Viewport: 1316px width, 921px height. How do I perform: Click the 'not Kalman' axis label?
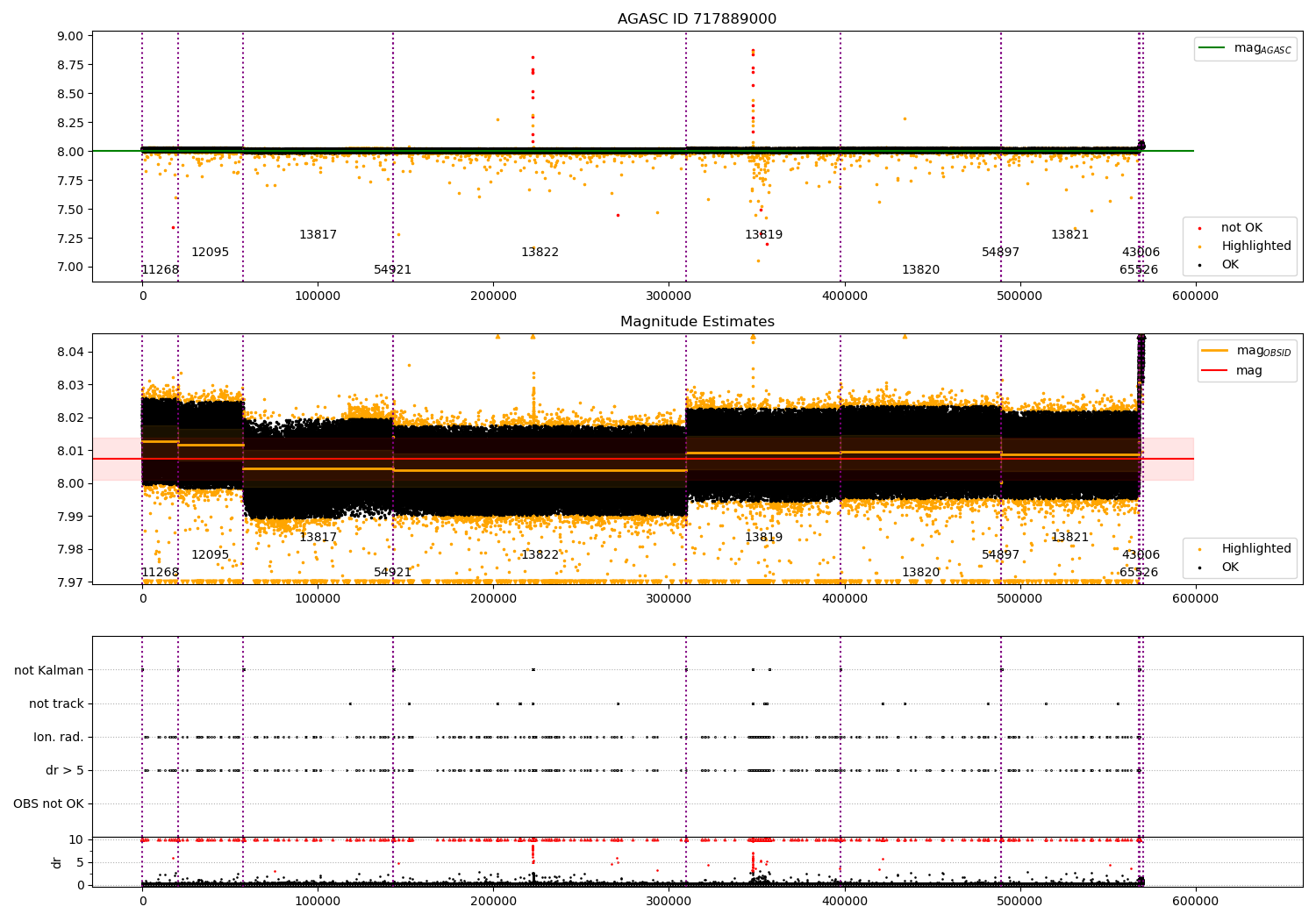(x=49, y=671)
